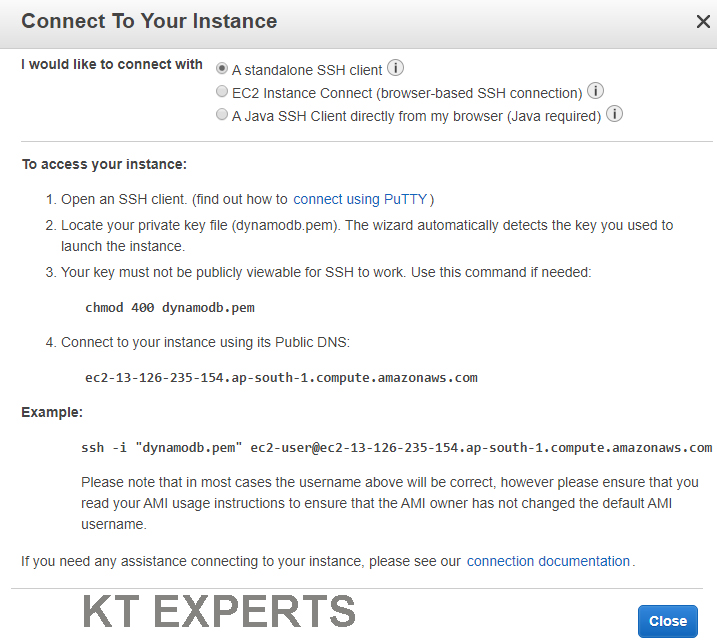
Task: Follow the connection documentation link
Action: tap(548, 561)
